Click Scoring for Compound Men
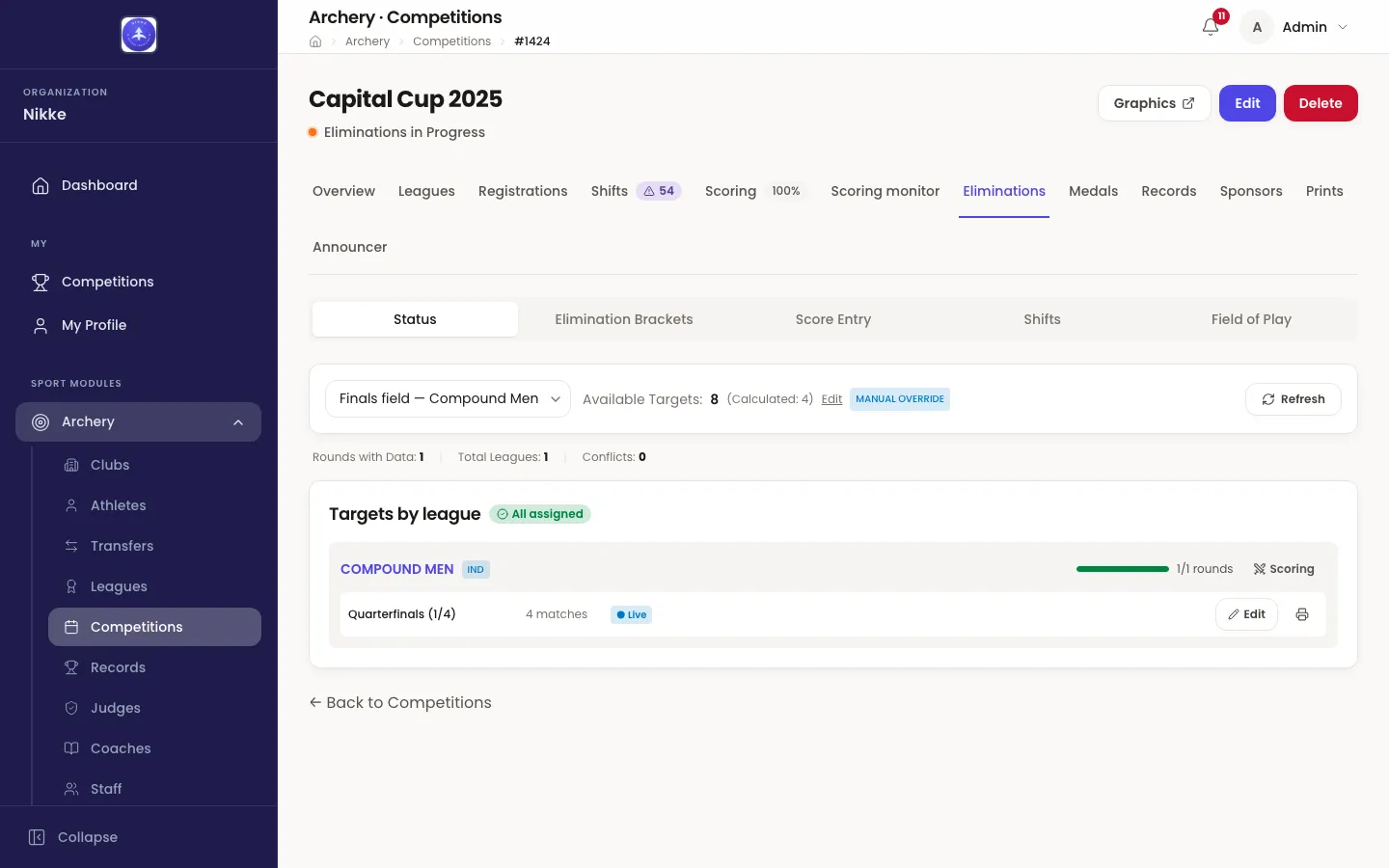Viewport: 1389px width, 868px height. point(1284,569)
